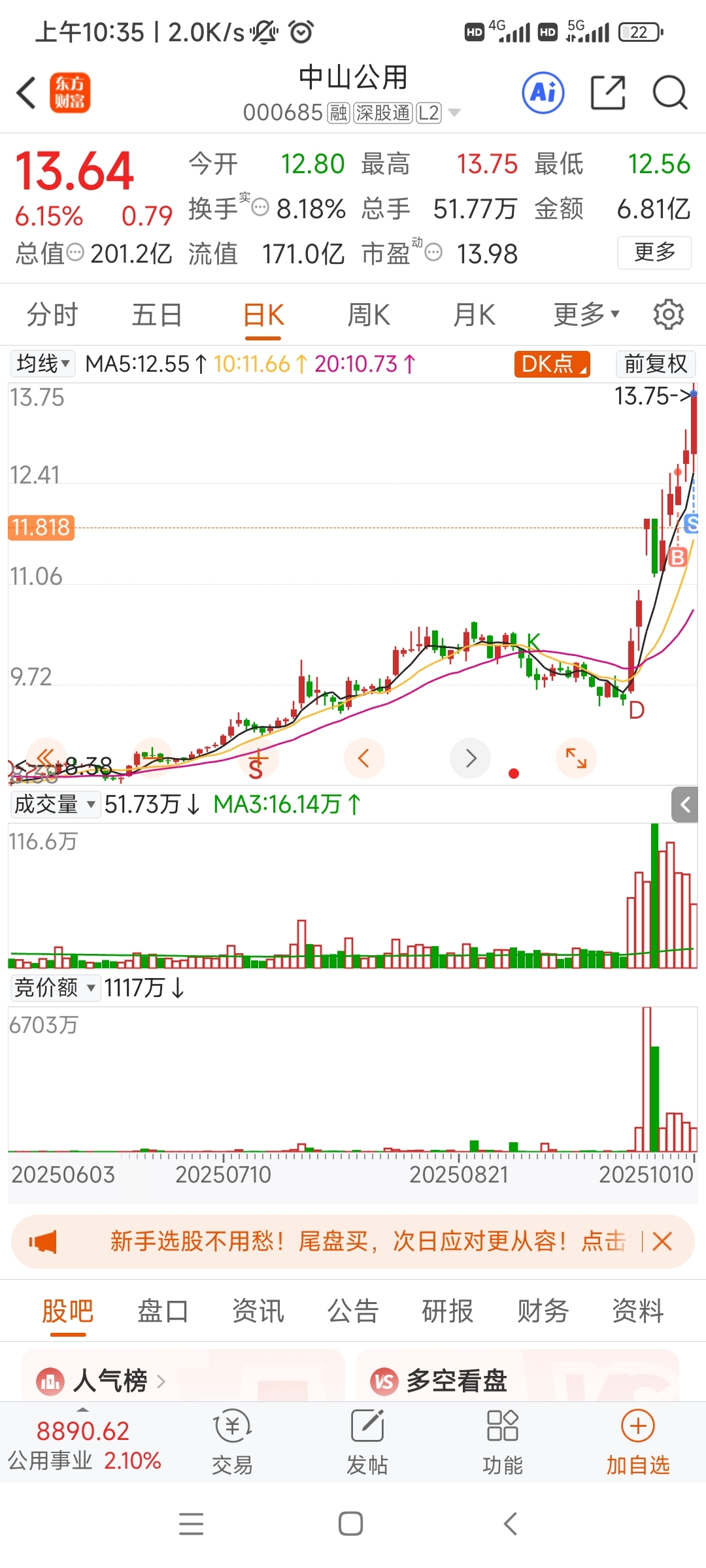Tap the current price 13.64
Image resolution: width=706 pixels, height=1568 pixels.
pos(75,171)
